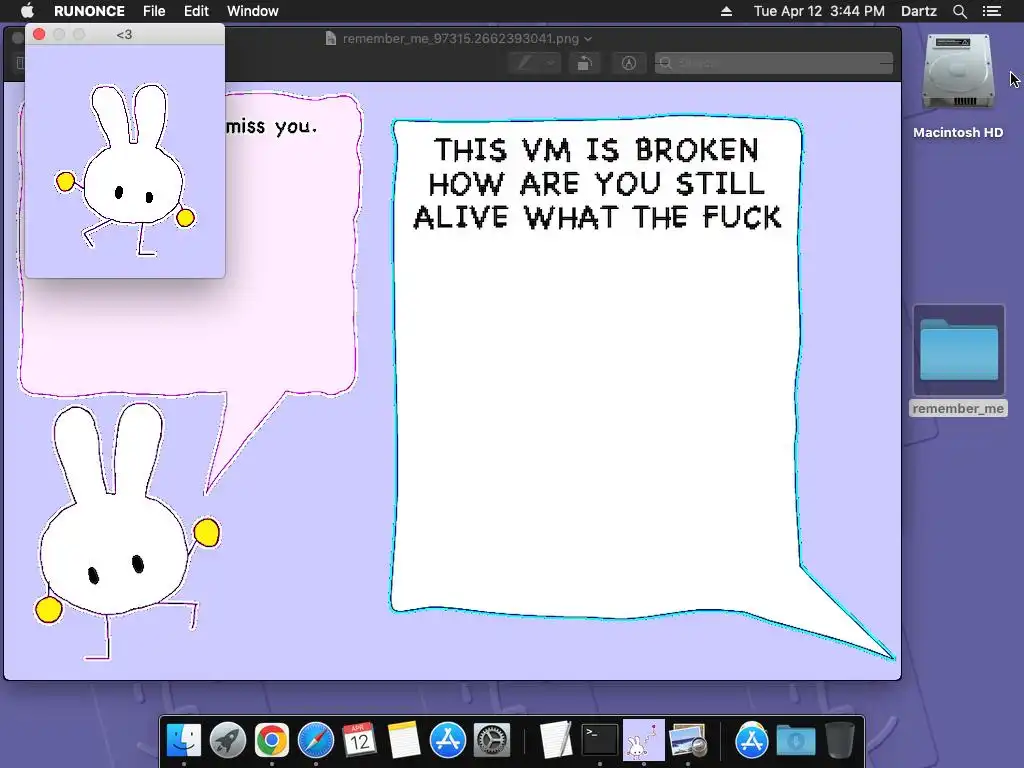Click the "THIS VM IS BROKEN" text line
1024x768 pixels.
[597, 150]
